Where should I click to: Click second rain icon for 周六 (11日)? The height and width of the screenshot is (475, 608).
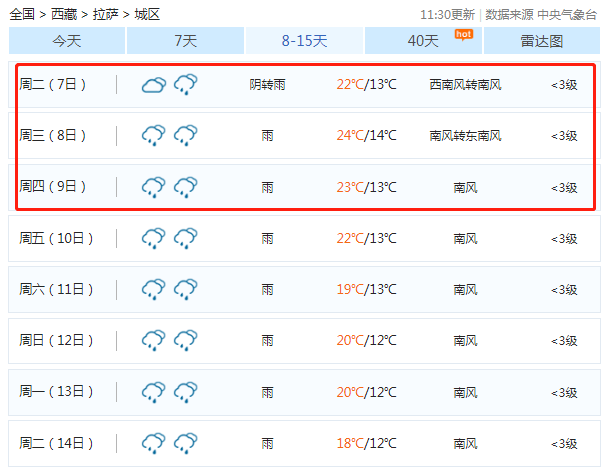tap(186, 289)
